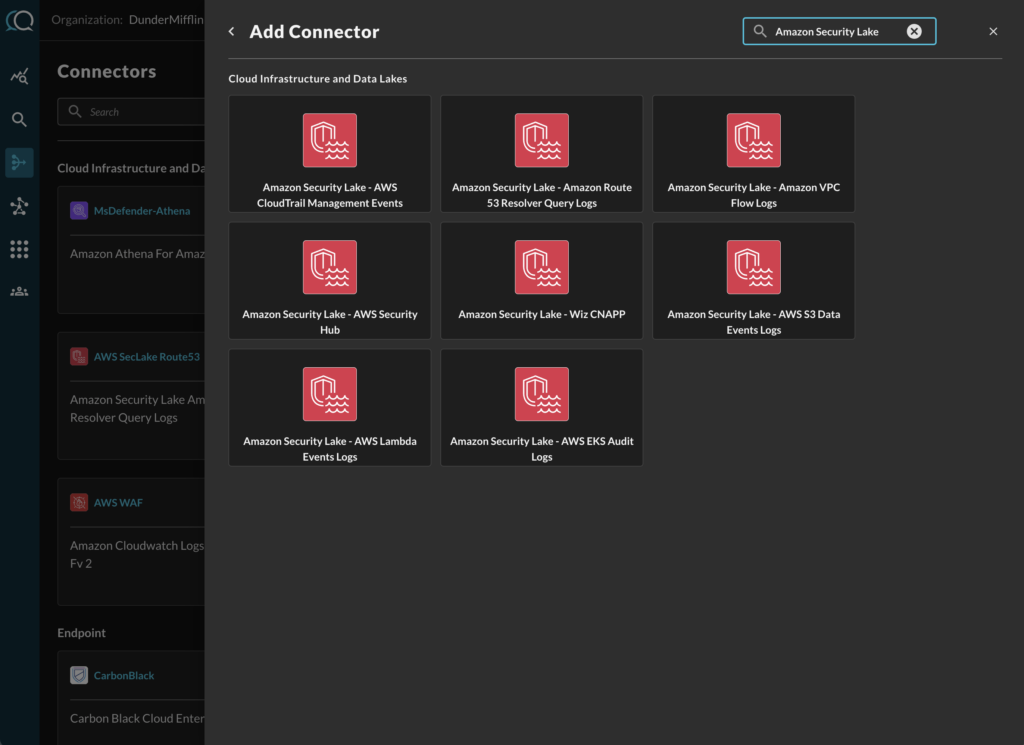1024x745 pixels.
Task: Click the magnifier search icon in the left sidebar
Action: tap(19, 120)
